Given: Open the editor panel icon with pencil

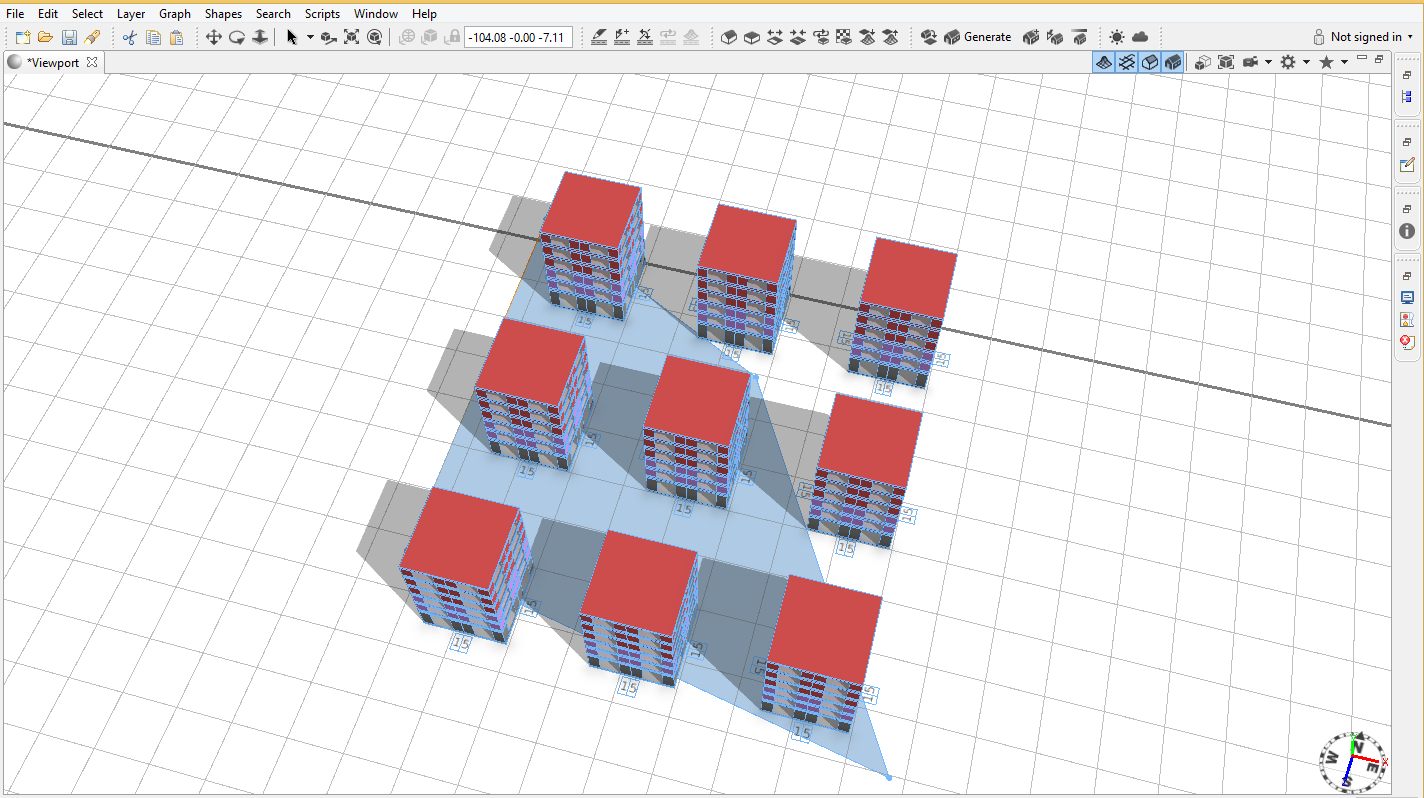Looking at the screenshot, I should pyautogui.click(x=1407, y=164).
